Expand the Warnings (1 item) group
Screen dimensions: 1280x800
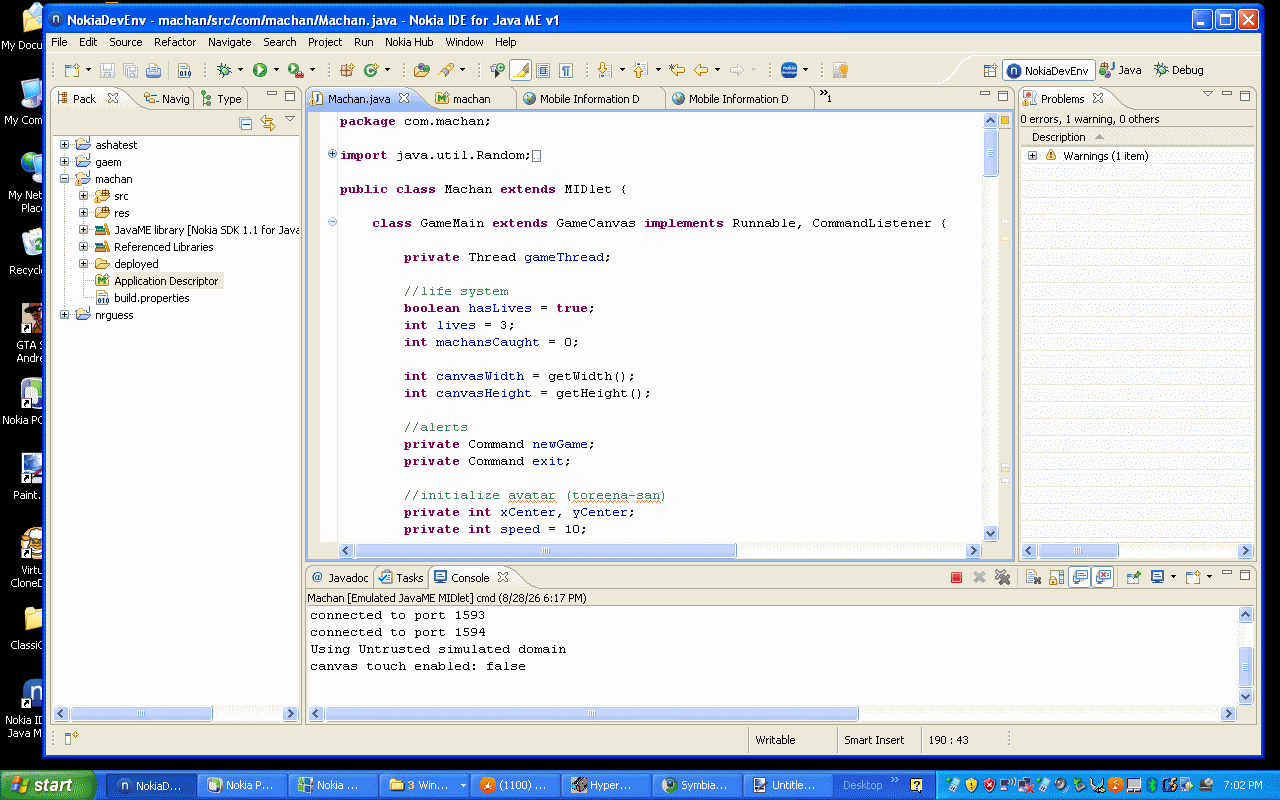coord(1032,156)
